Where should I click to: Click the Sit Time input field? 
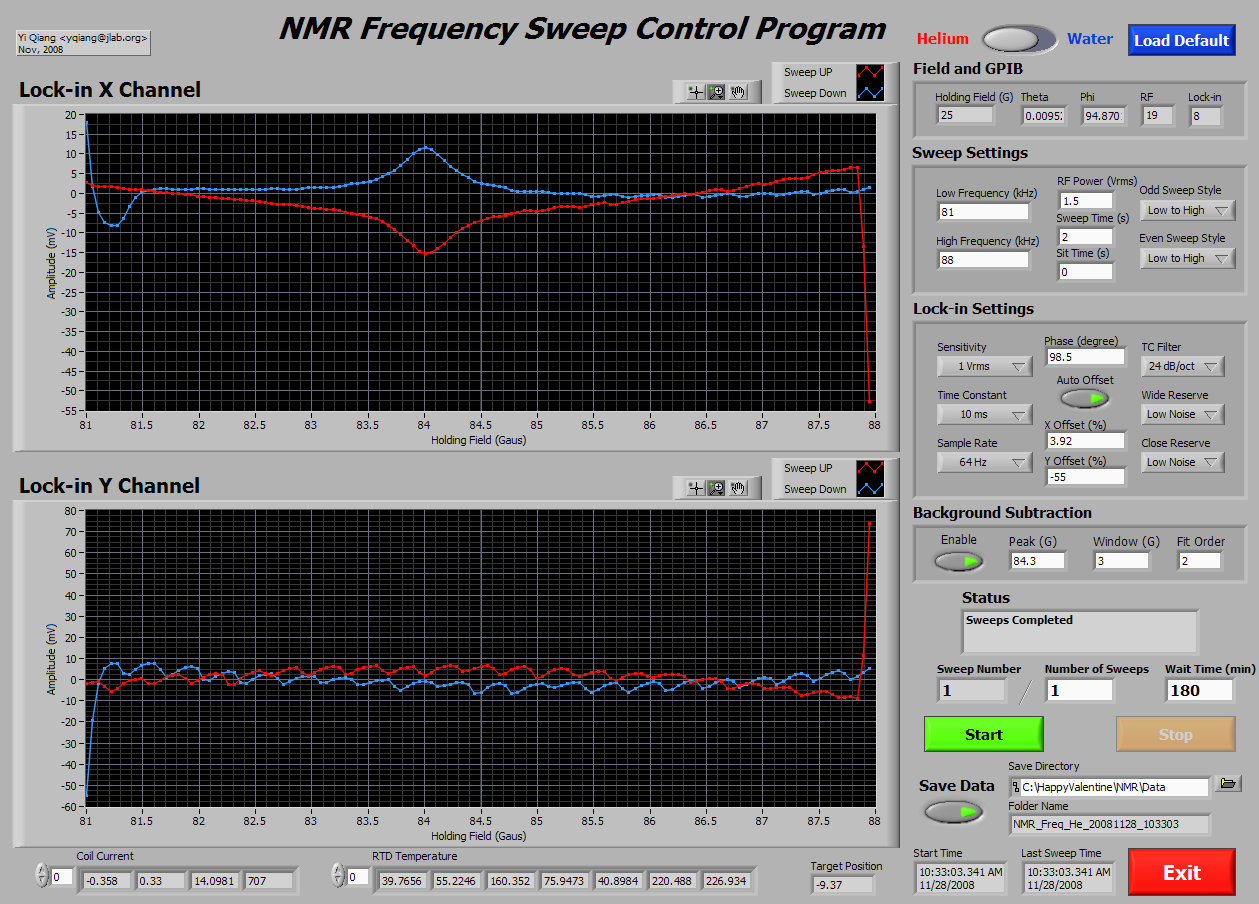tap(1085, 271)
